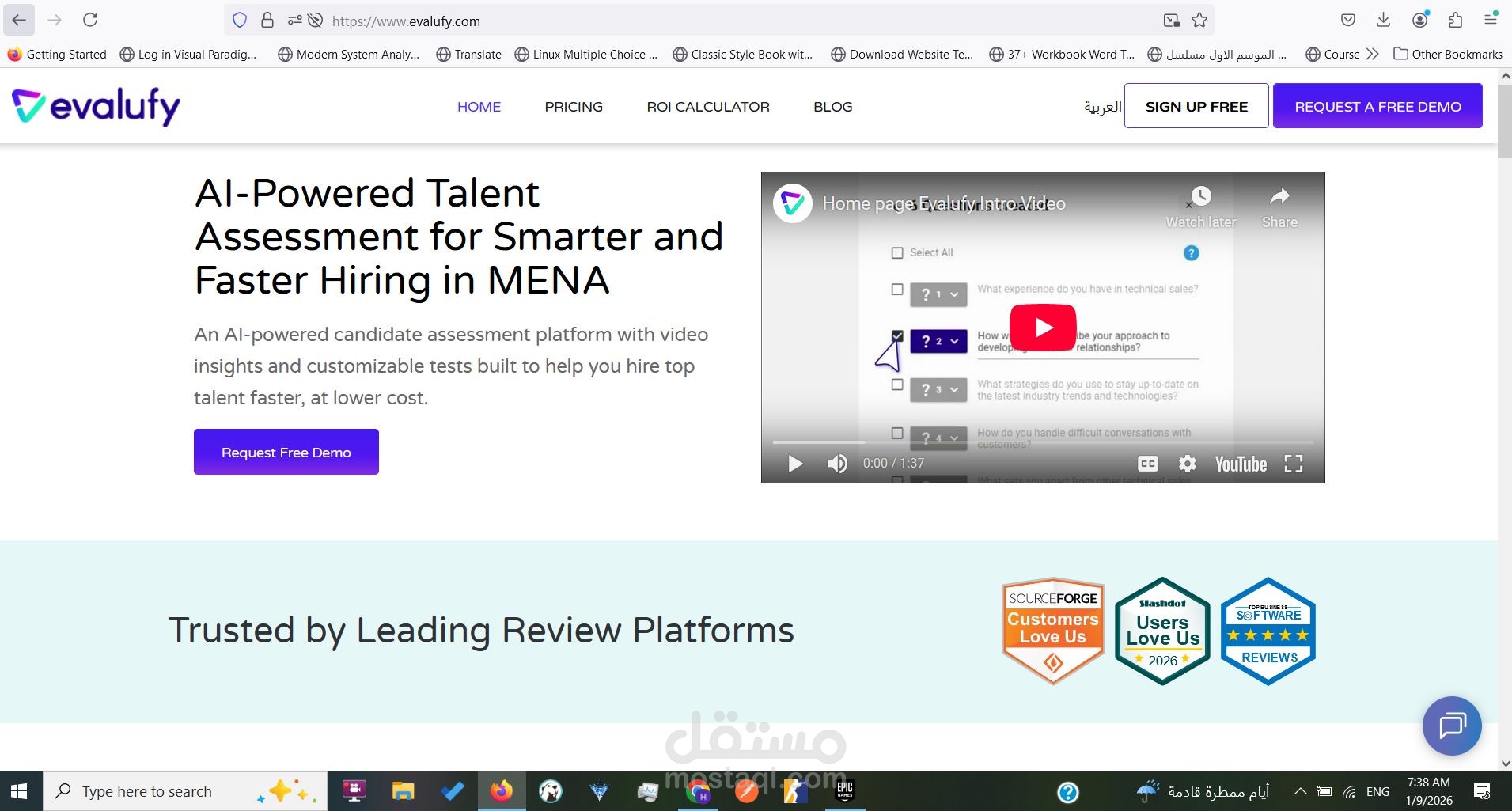Viewport: 1512px width, 811px height.
Task: Open the Getting Started bookmark
Action: [57, 54]
